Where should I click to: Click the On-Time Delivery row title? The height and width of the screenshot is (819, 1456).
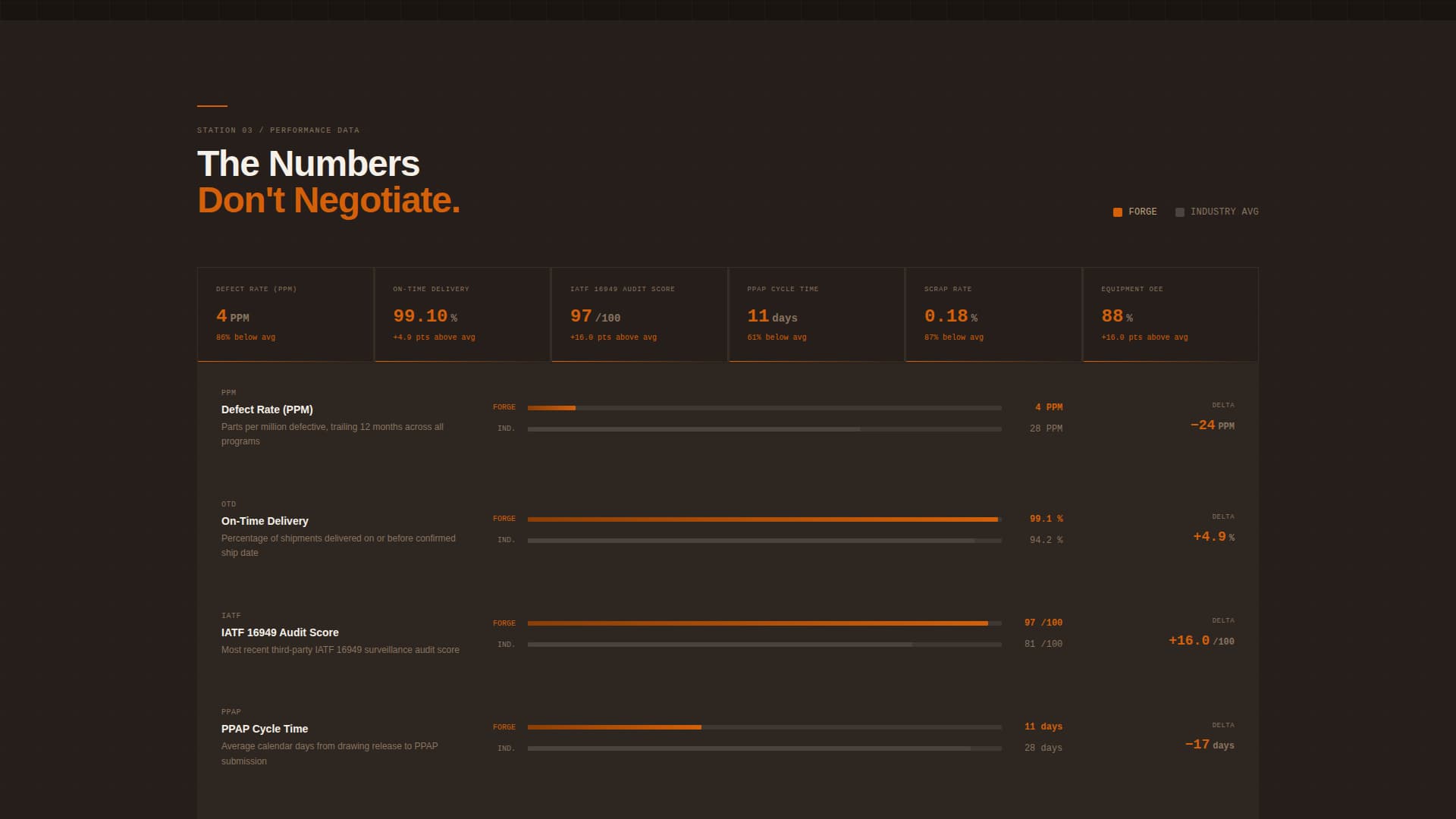[x=265, y=521]
